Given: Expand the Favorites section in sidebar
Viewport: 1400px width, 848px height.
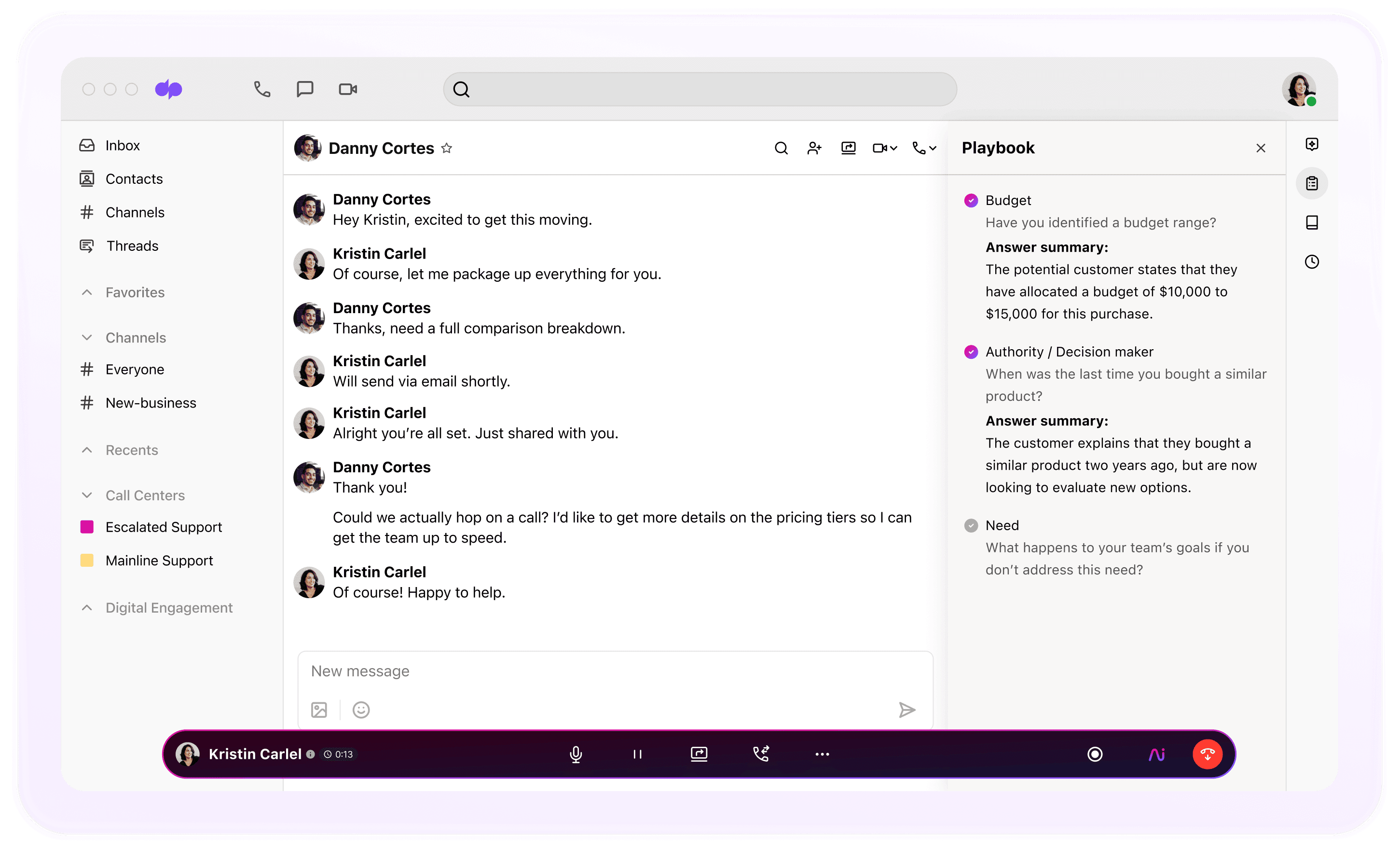Looking at the screenshot, I should click(88, 292).
